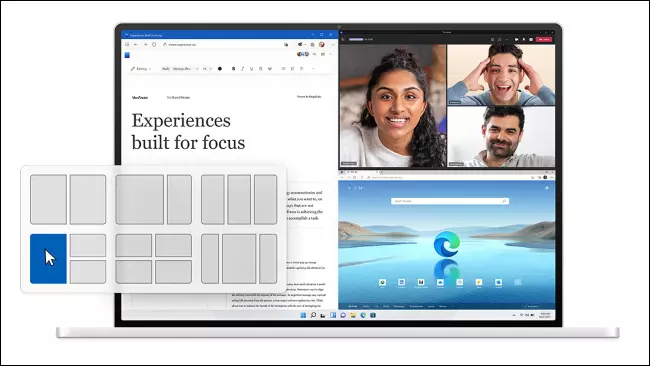The width and height of the screenshot is (650, 366).
Task: Toggle bold formatting in document toolbar
Action: pos(233,69)
